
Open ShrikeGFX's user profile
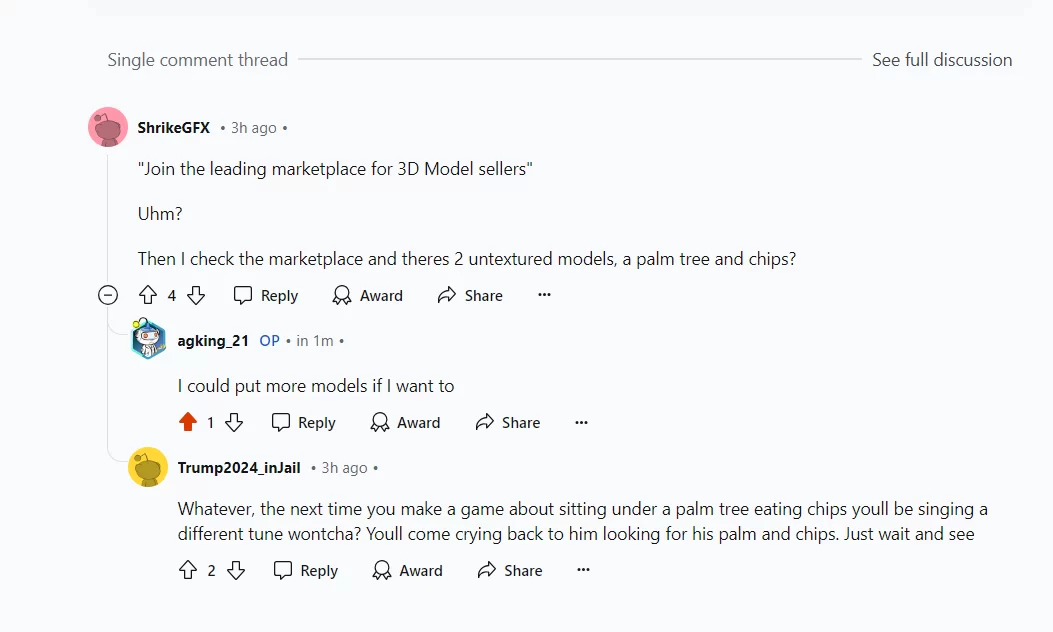click(x=174, y=128)
